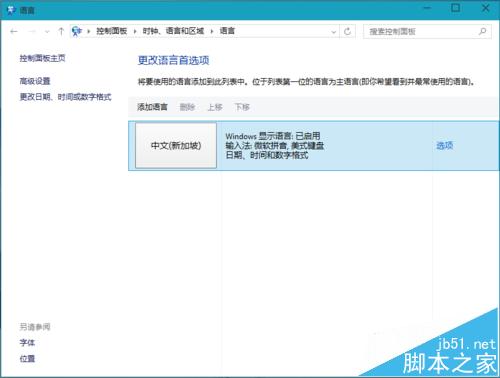The height and width of the screenshot is (378, 500).
Task: Expand chevron before 时钟、语言和区域 breadcrumb
Action: click(135, 31)
